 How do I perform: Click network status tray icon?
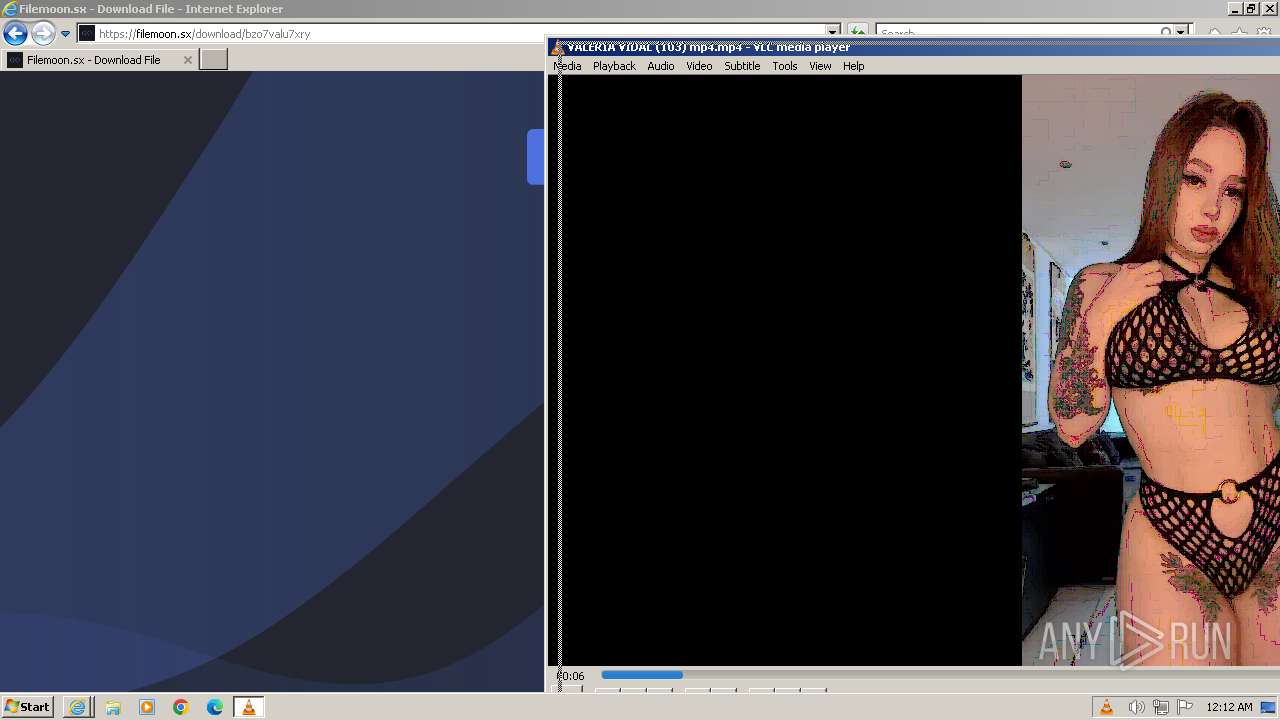pos(1161,707)
